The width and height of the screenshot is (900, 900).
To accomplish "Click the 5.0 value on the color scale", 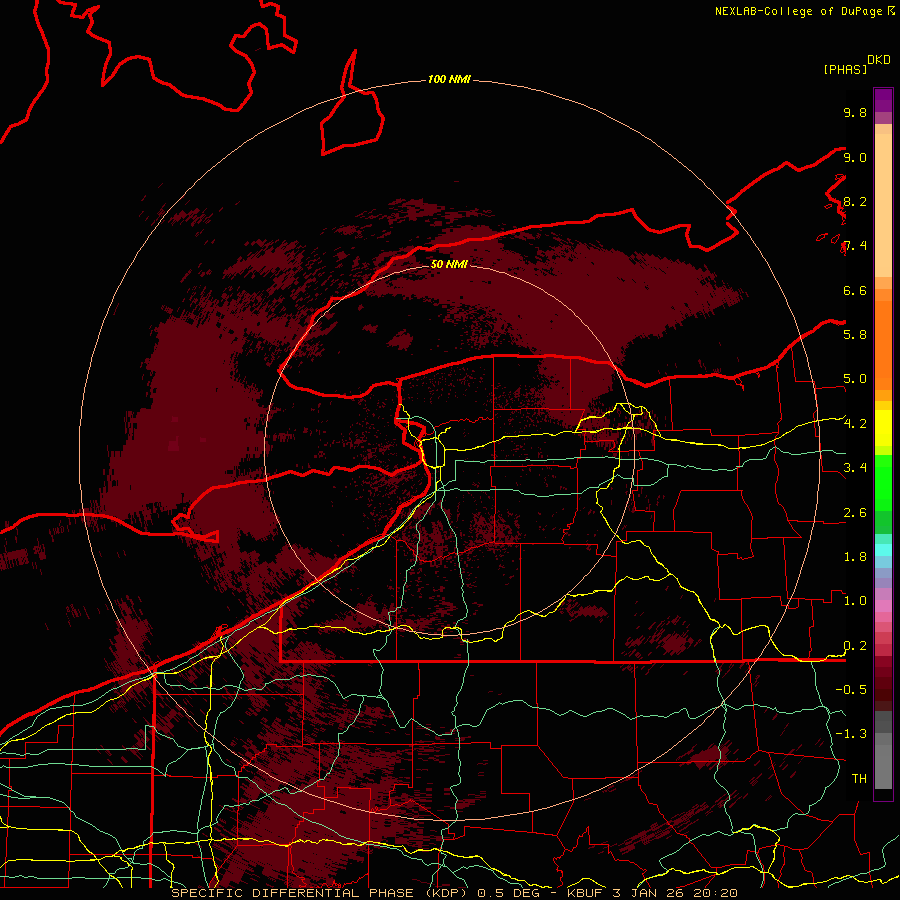I will 855,379.
